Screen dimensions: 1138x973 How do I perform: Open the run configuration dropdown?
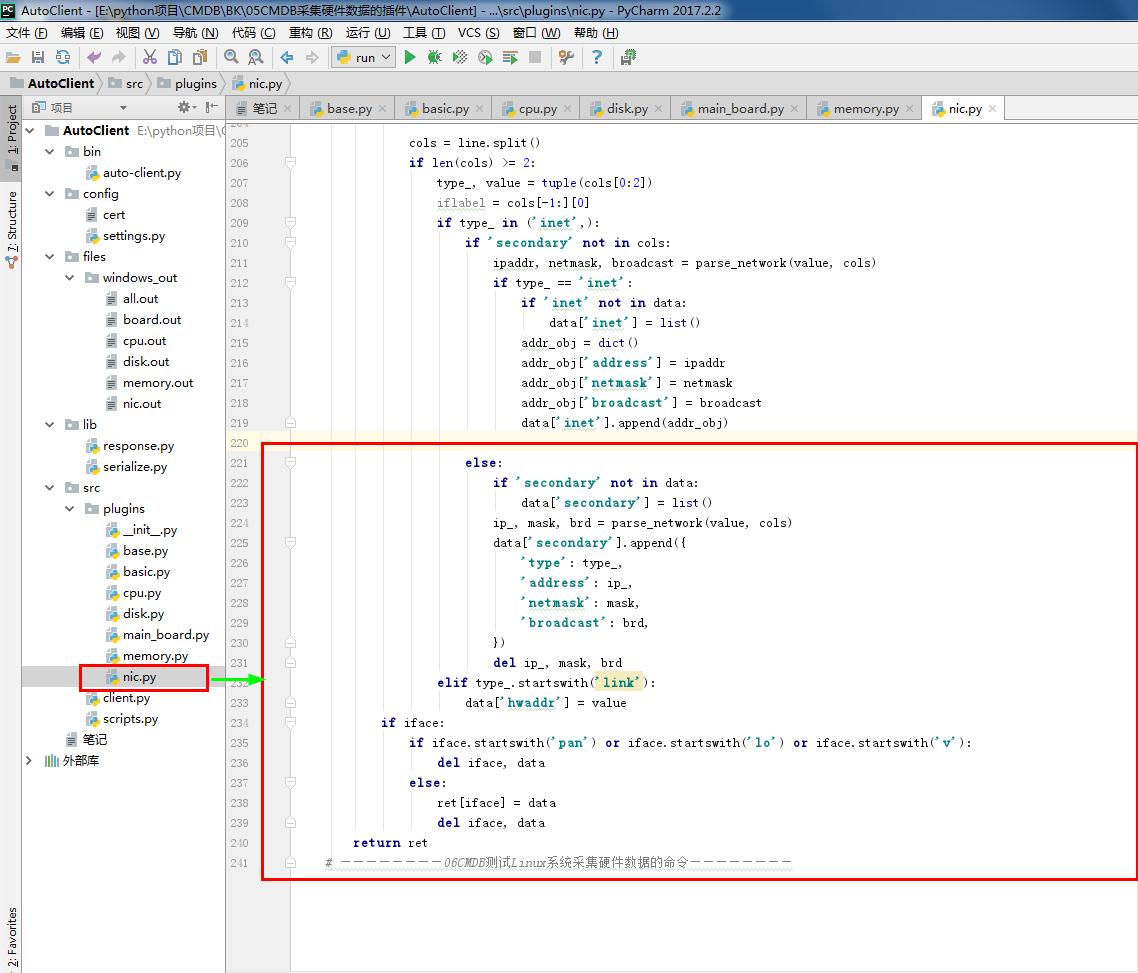coord(364,57)
